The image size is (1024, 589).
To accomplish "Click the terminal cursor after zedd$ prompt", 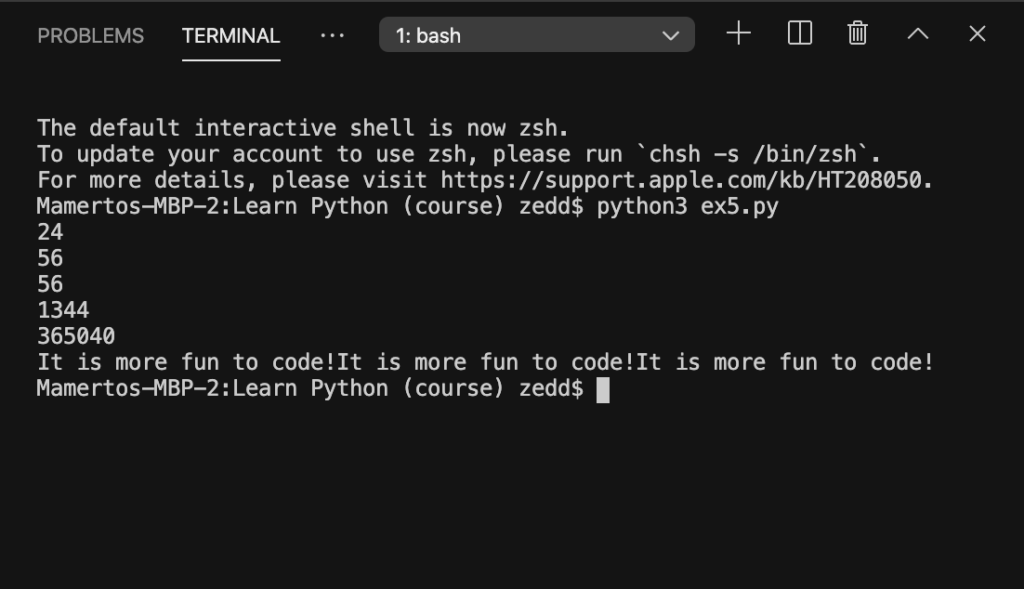I will point(603,390).
